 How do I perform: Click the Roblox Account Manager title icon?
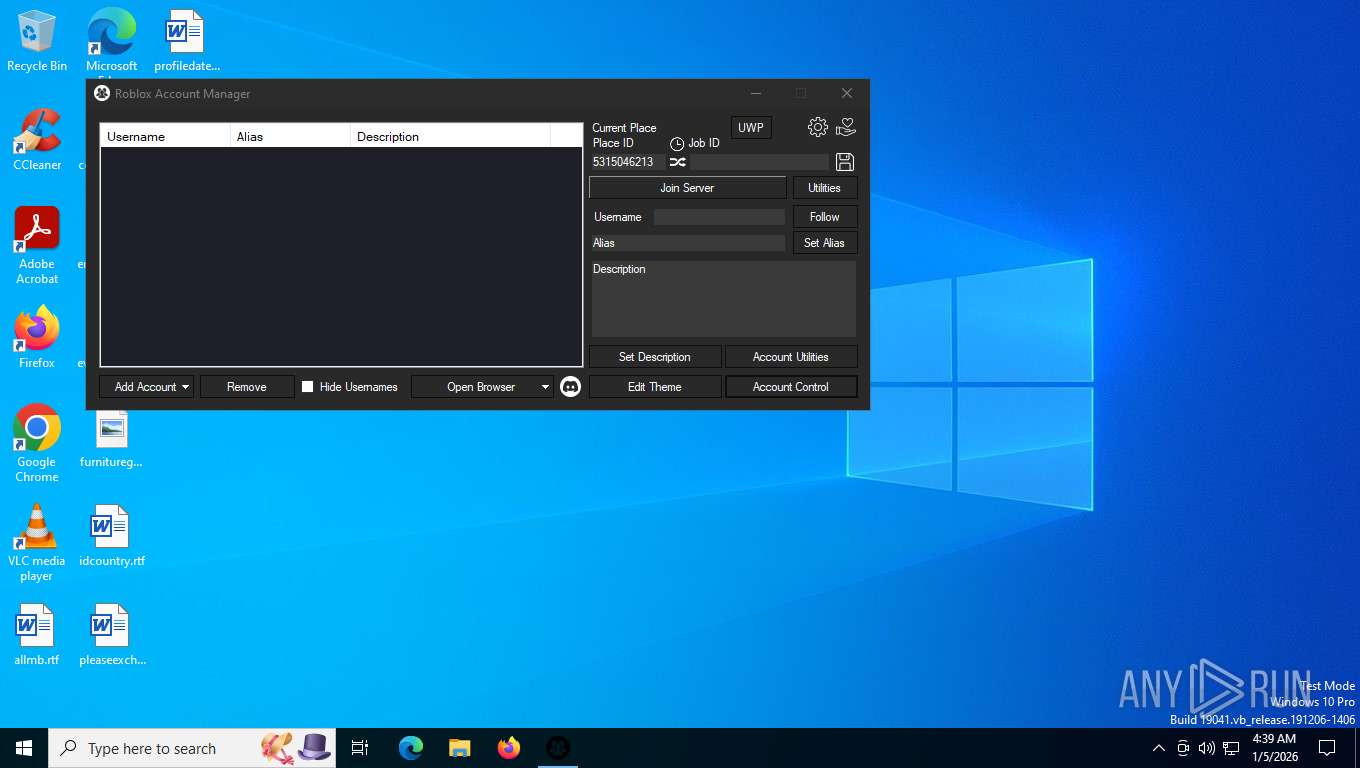(102, 93)
